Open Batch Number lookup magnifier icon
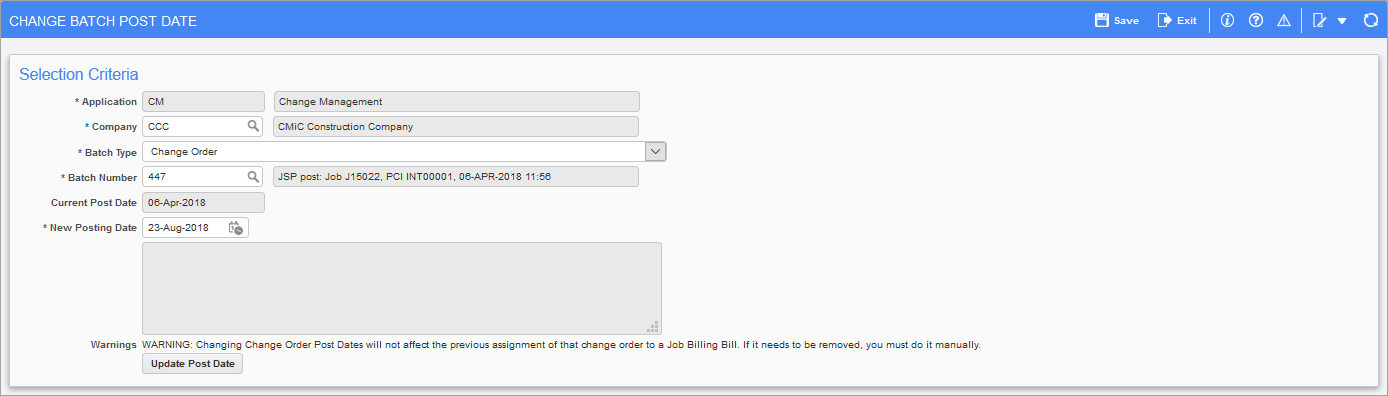 [254, 177]
